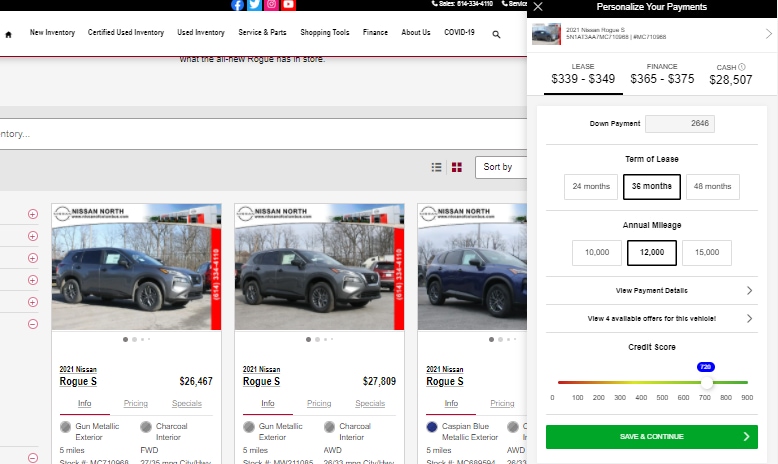Open Info tab on $27,809 Rogue S
Image resolution: width=778 pixels, height=464 pixels.
pos(268,403)
